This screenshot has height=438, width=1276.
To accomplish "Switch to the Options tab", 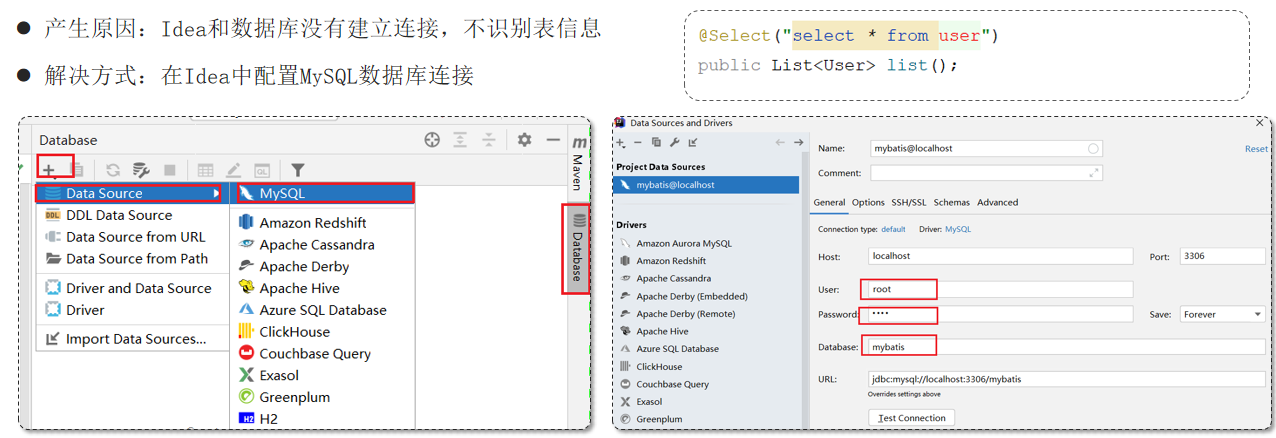I will pos(868,202).
